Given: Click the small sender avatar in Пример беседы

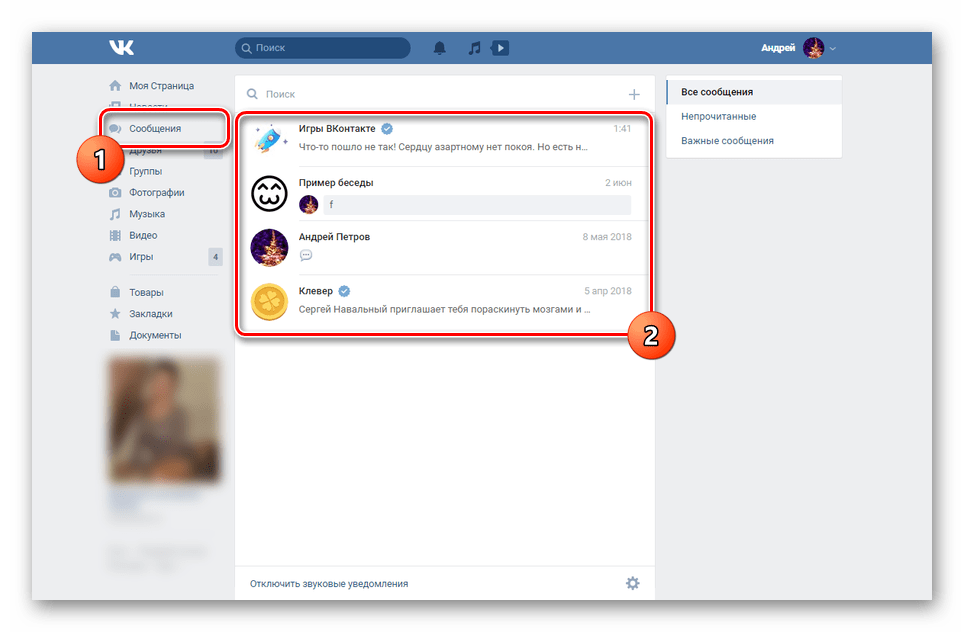Looking at the screenshot, I should click(309, 204).
